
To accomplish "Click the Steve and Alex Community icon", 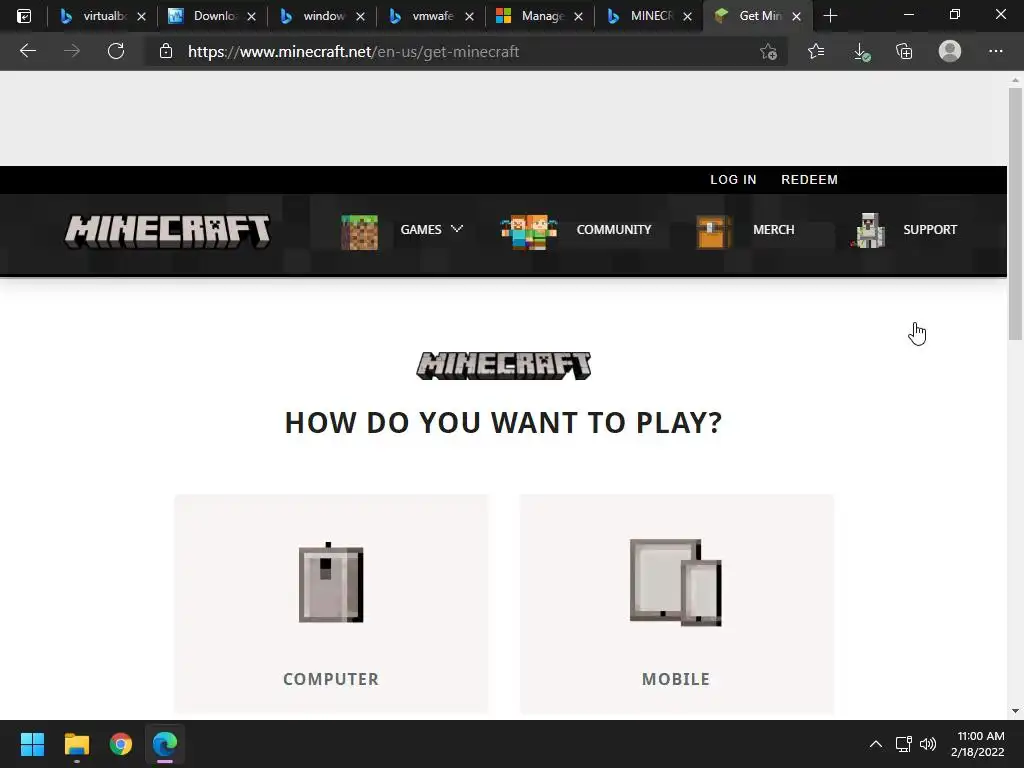I will (528, 231).
